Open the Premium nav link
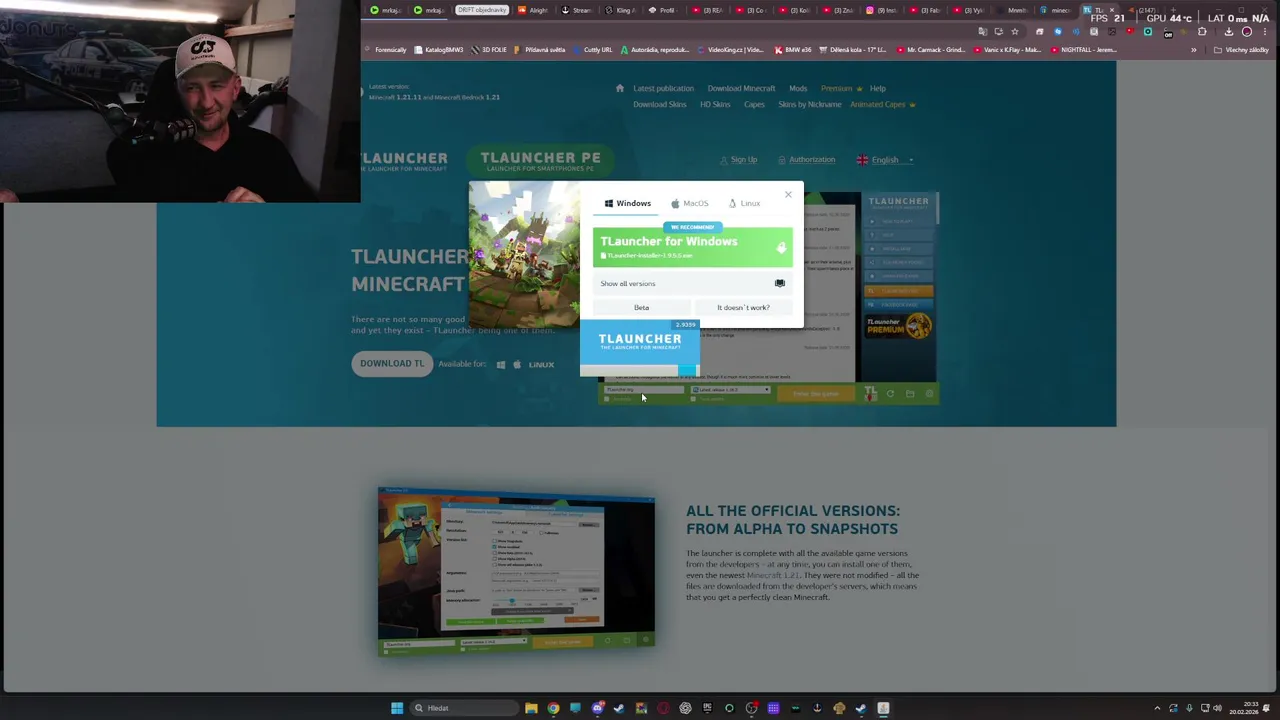The width and height of the screenshot is (1280, 720). tap(836, 88)
